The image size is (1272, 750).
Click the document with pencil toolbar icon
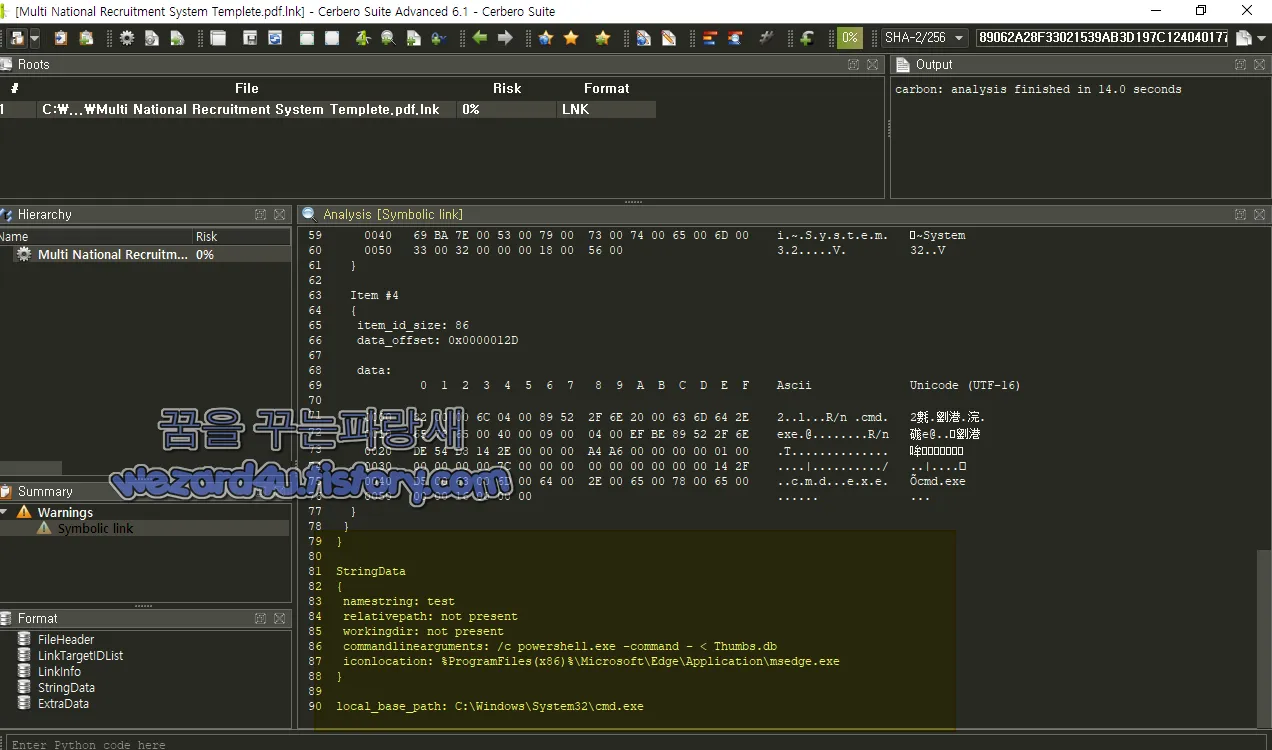tap(668, 38)
